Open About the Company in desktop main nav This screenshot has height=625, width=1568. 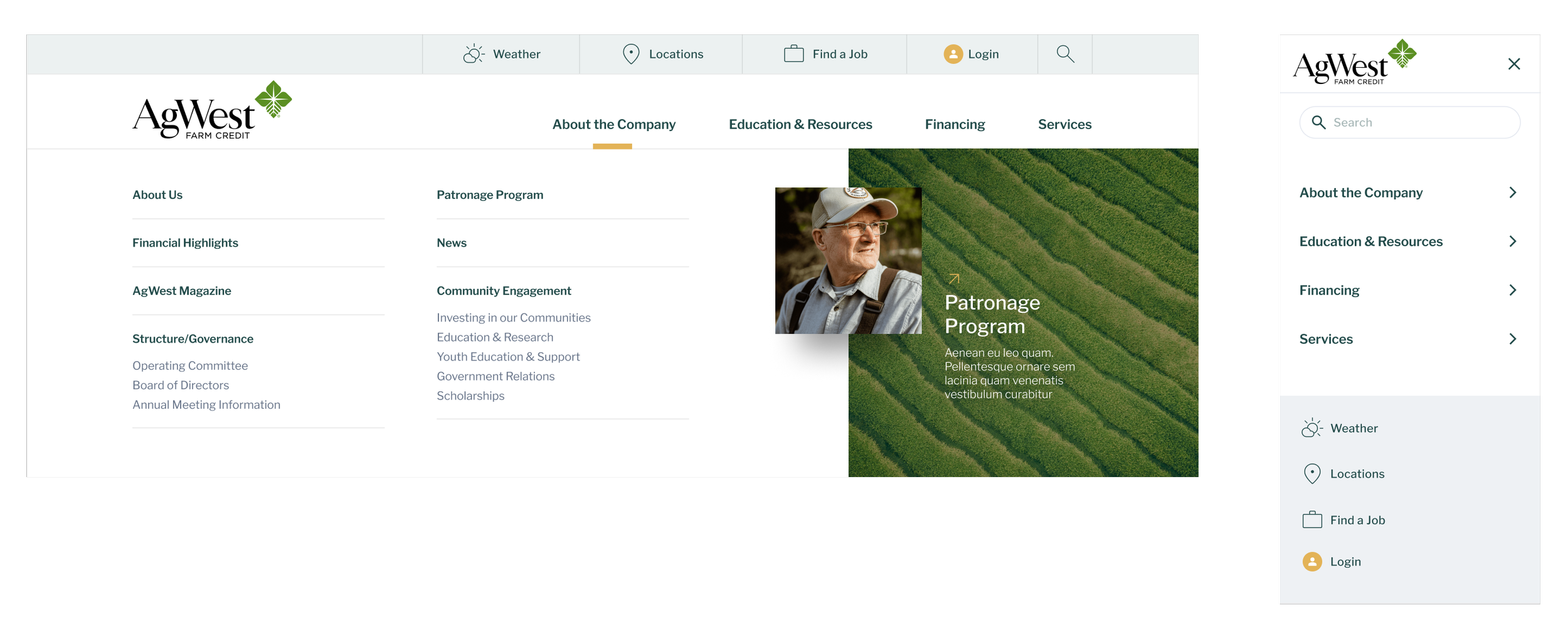[x=613, y=125]
